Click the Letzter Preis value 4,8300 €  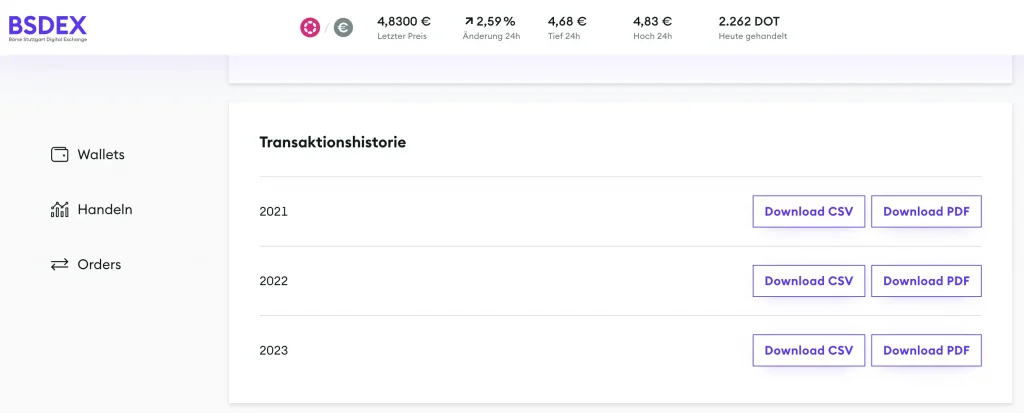click(403, 21)
